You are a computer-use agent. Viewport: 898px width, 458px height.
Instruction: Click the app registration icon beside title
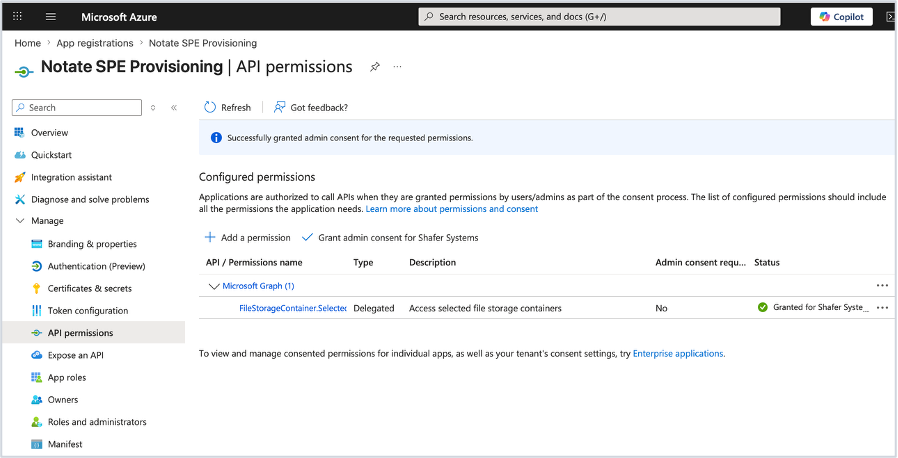pyautogui.click(x=24, y=72)
